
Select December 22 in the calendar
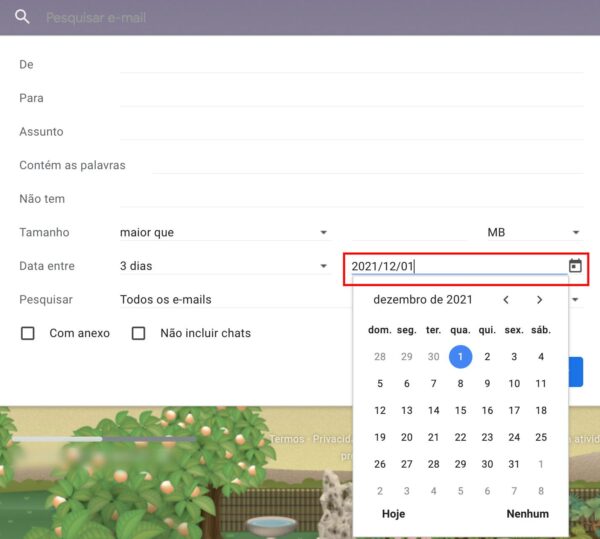[460, 437]
